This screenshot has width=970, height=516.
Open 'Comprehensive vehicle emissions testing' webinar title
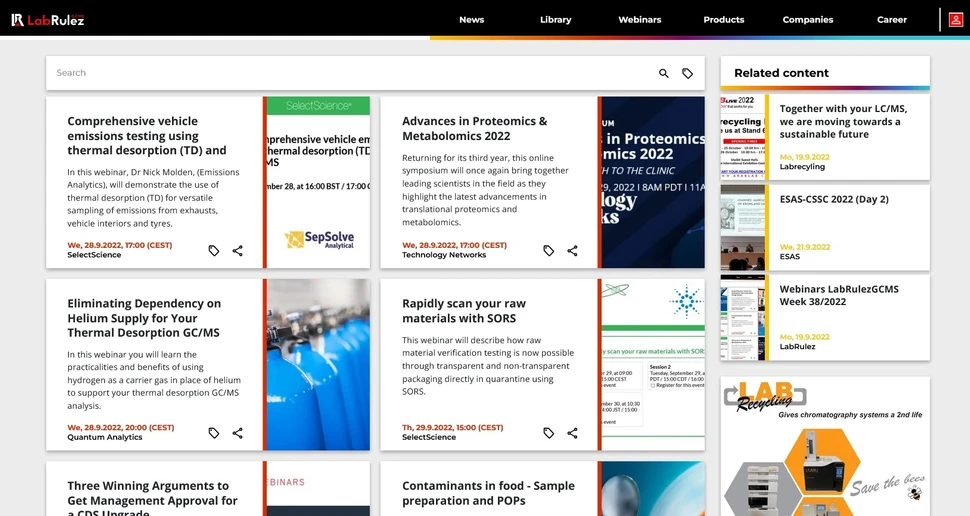(x=147, y=135)
